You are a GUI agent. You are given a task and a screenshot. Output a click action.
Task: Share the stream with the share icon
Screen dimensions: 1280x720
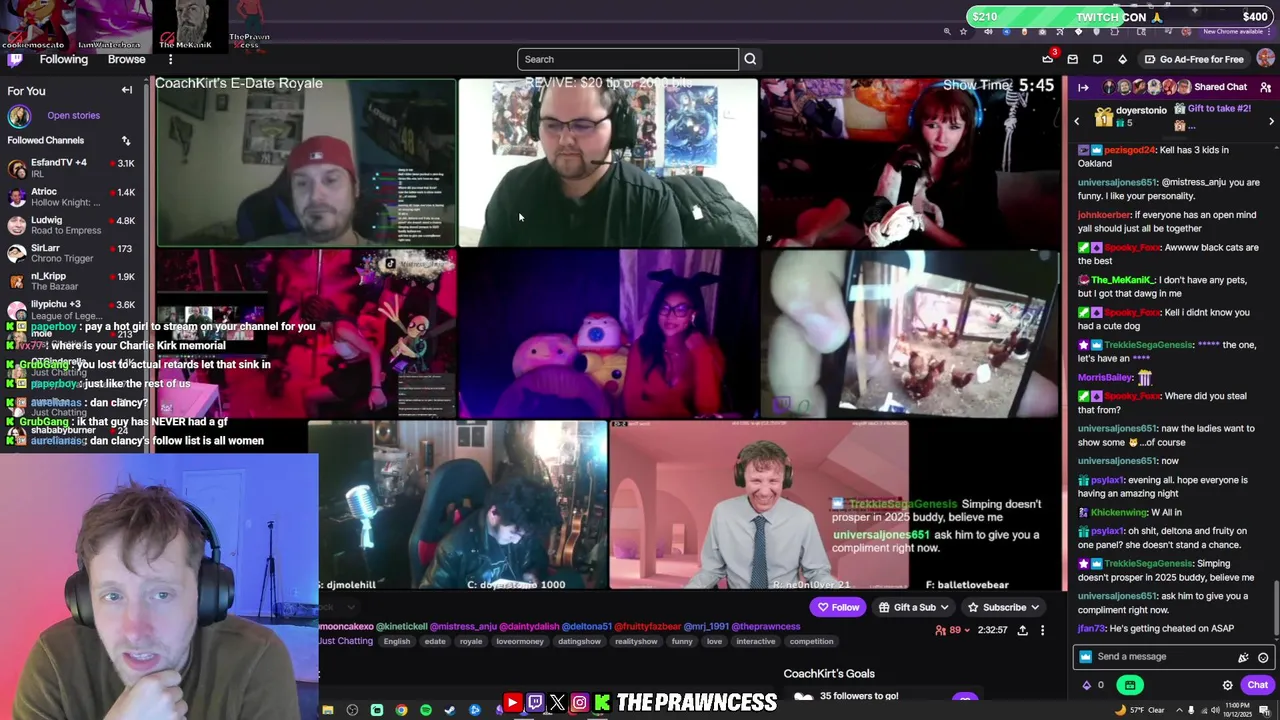[x=1022, y=630]
